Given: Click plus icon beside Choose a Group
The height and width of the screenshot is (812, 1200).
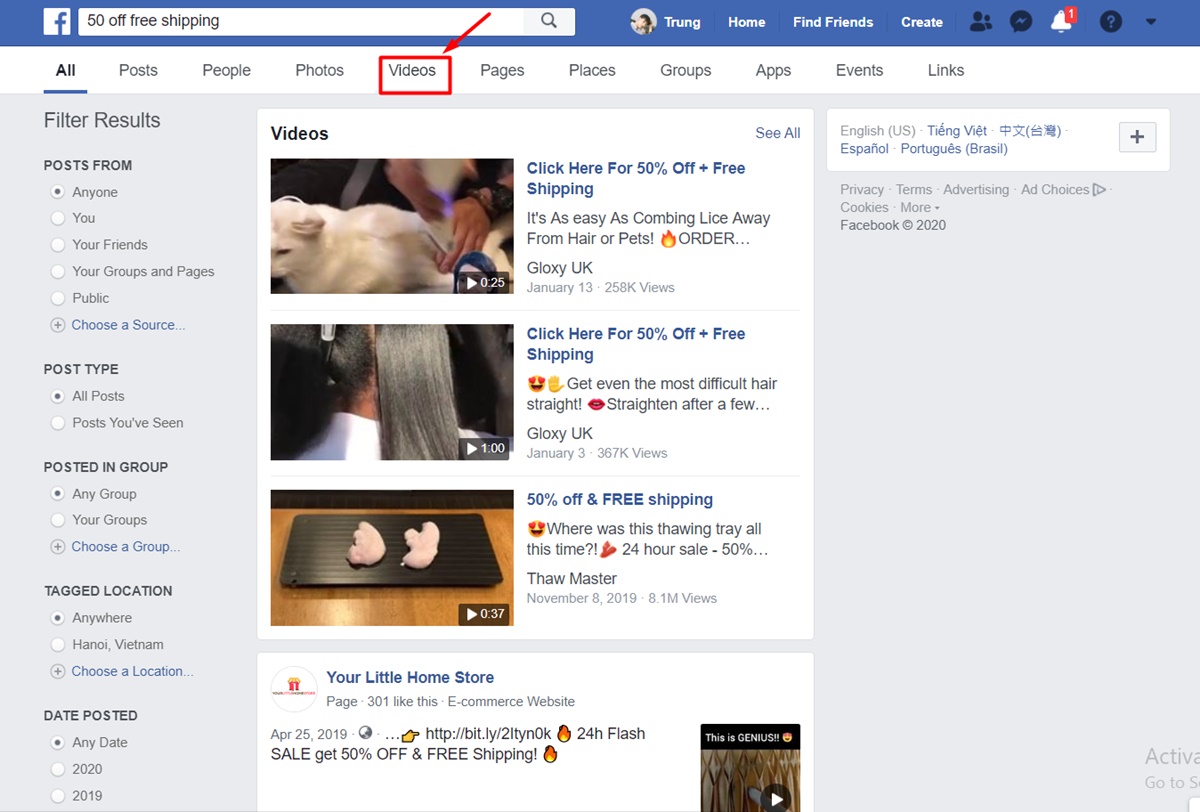Looking at the screenshot, I should pos(58,547).
